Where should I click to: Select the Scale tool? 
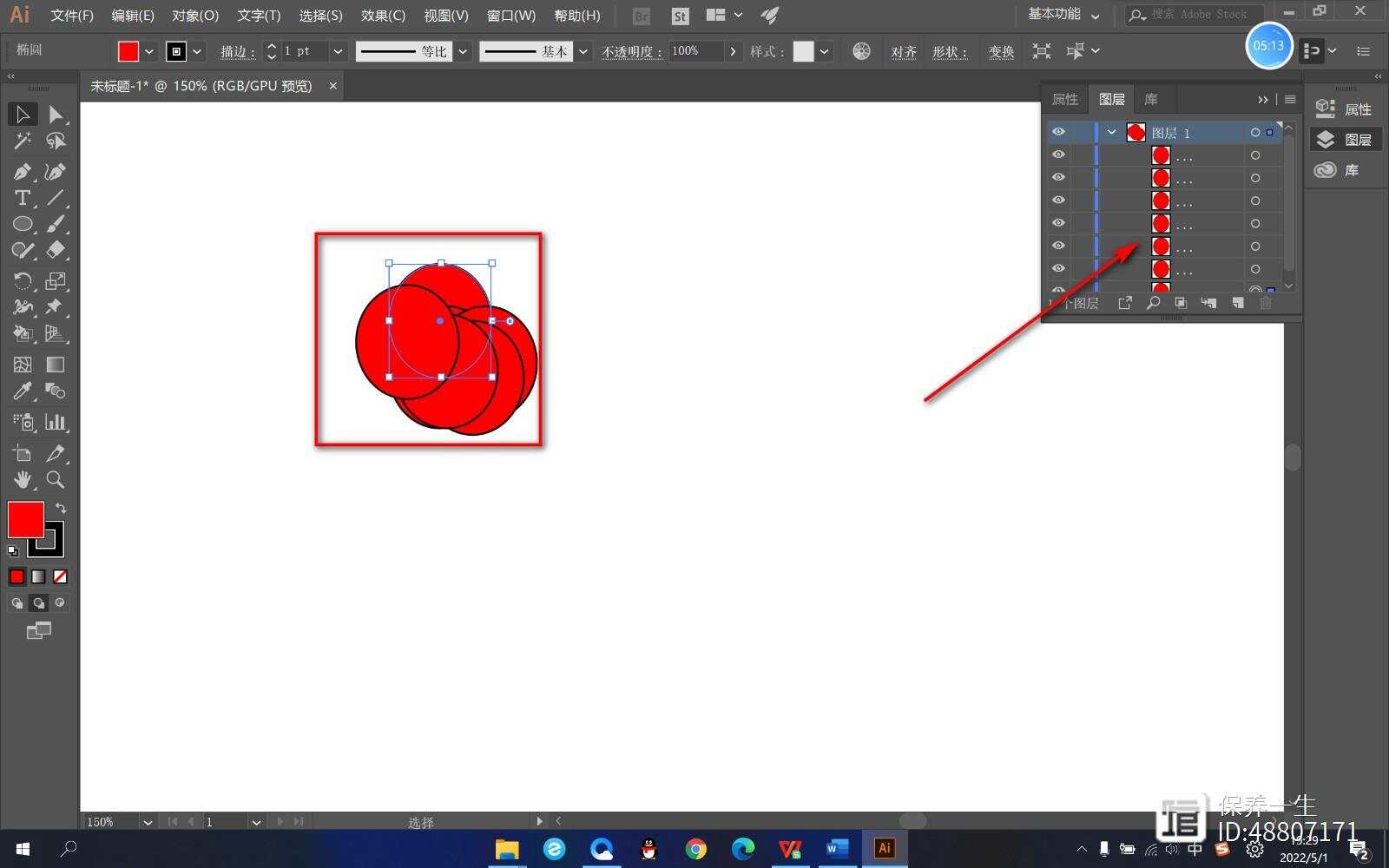(x=56, y=281)
